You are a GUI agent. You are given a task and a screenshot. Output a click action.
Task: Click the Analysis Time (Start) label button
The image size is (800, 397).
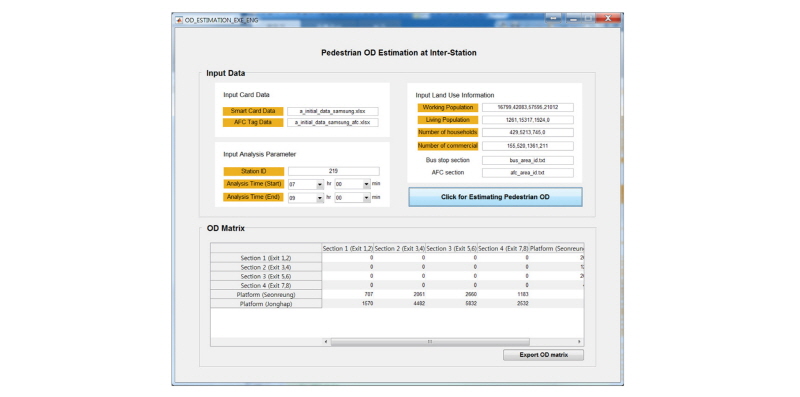click(254, 184)
